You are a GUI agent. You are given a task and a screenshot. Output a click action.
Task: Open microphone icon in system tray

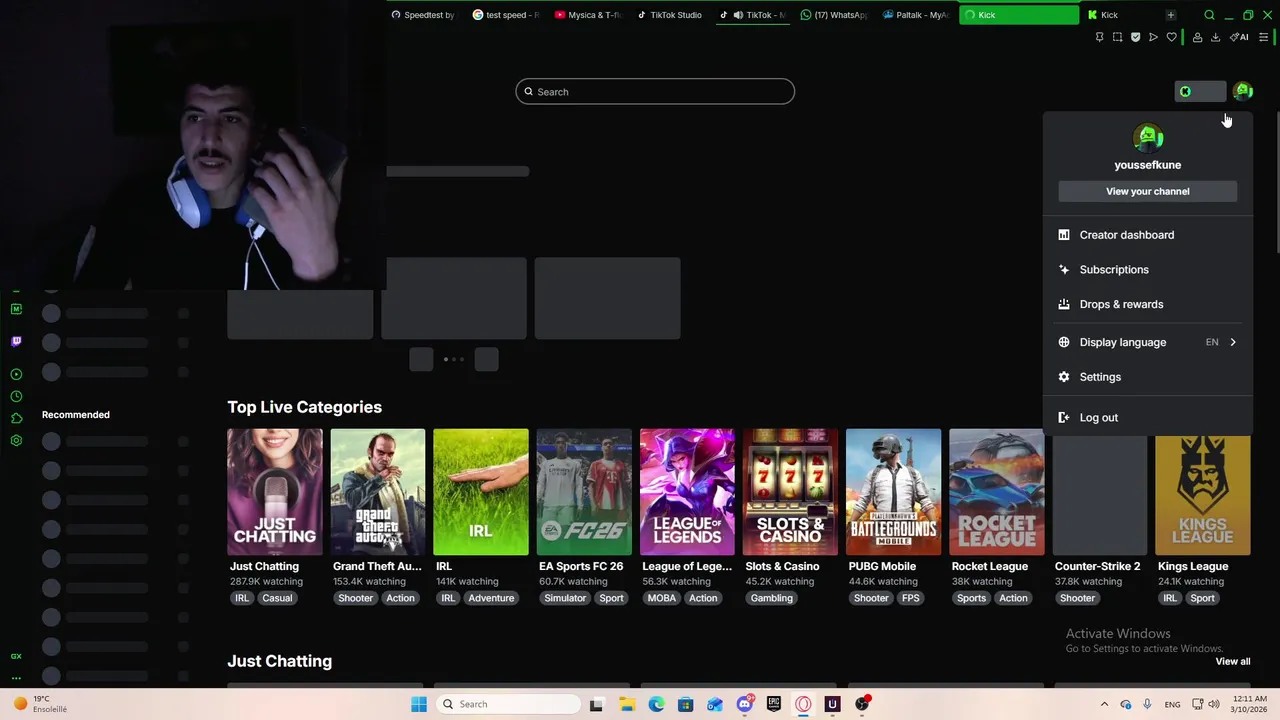point(1147,704)
